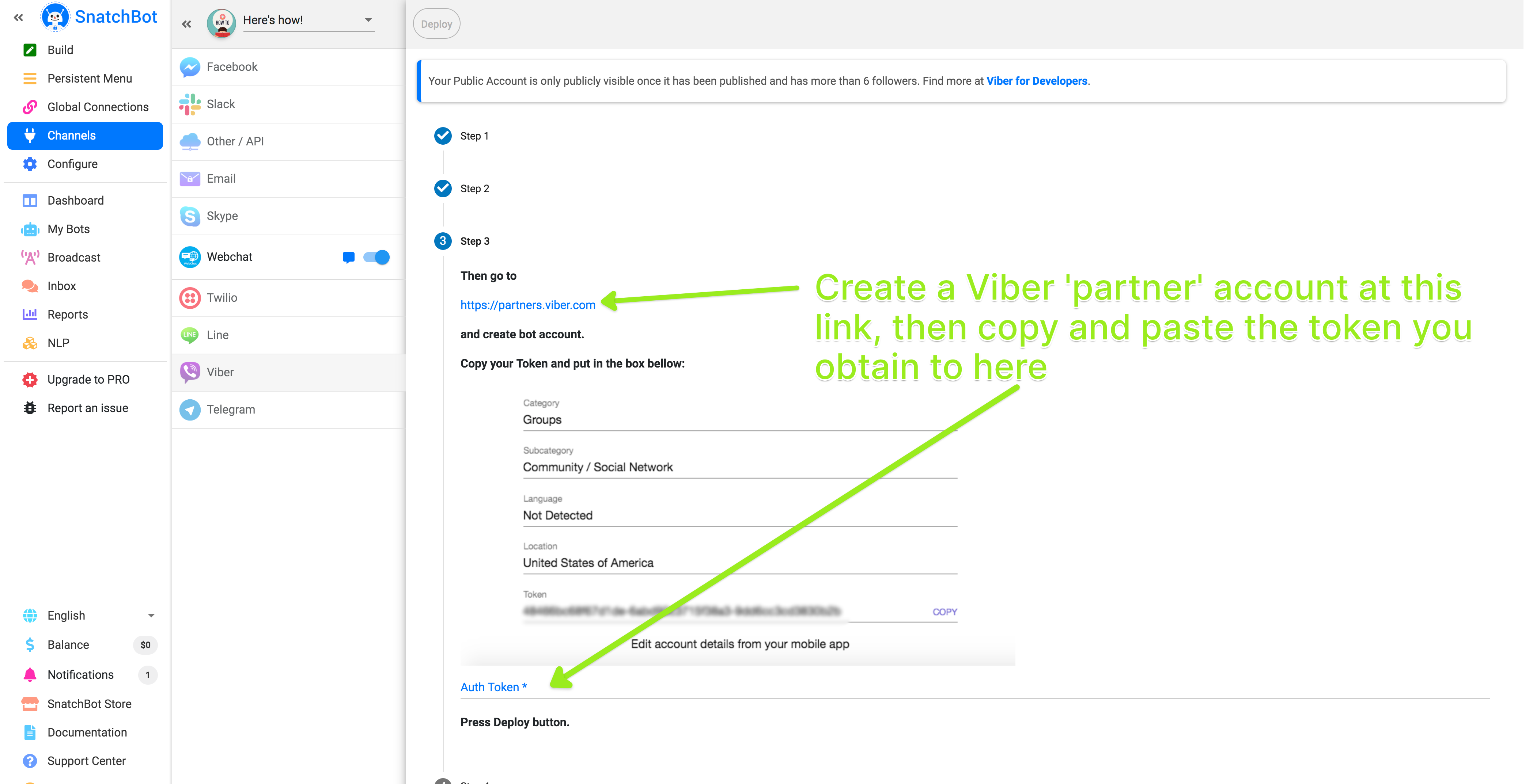Select the Viber channel icon
This screenshot has height=784, width=1533.
point(190,372)
